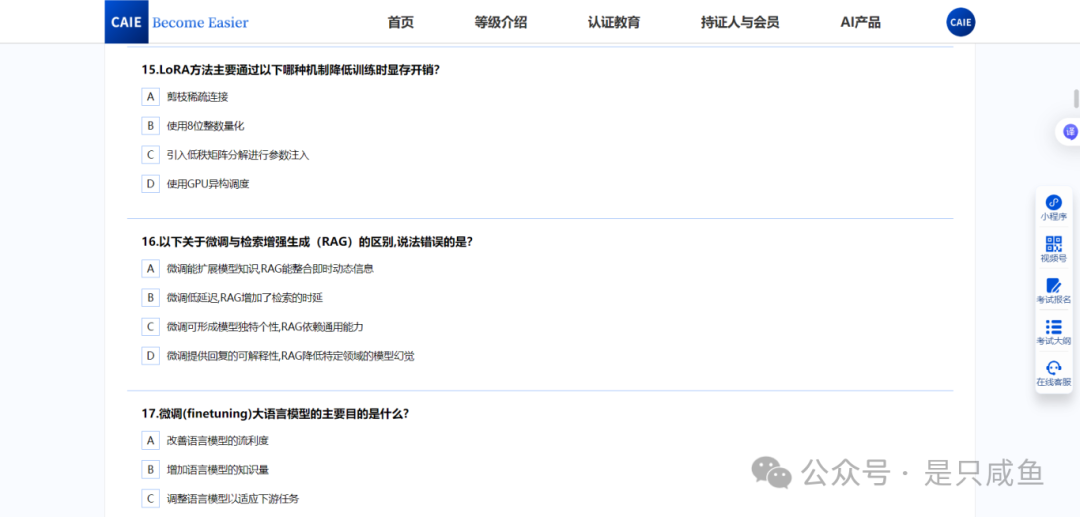Select option C for question 17

151,498
